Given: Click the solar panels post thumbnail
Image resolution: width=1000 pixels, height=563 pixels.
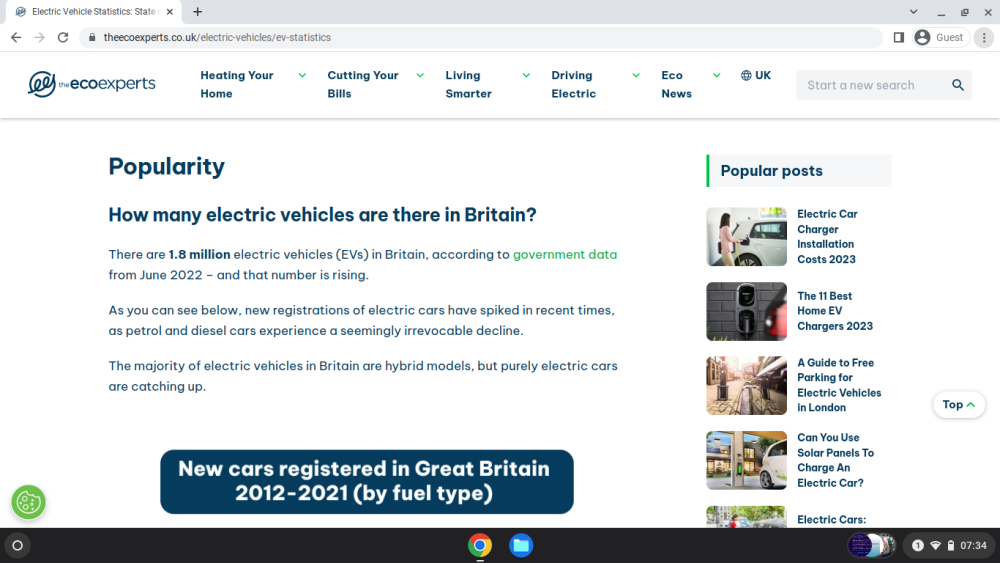Looking at the screenshot, I should coord(746,460).
